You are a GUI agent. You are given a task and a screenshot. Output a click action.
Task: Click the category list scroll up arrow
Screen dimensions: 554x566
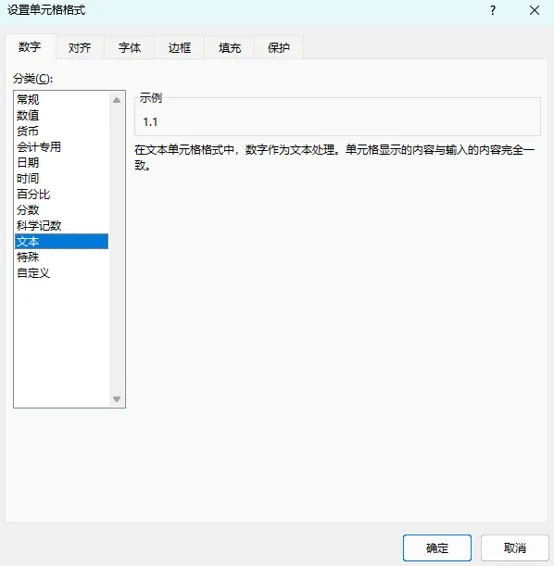coord(117,100)
